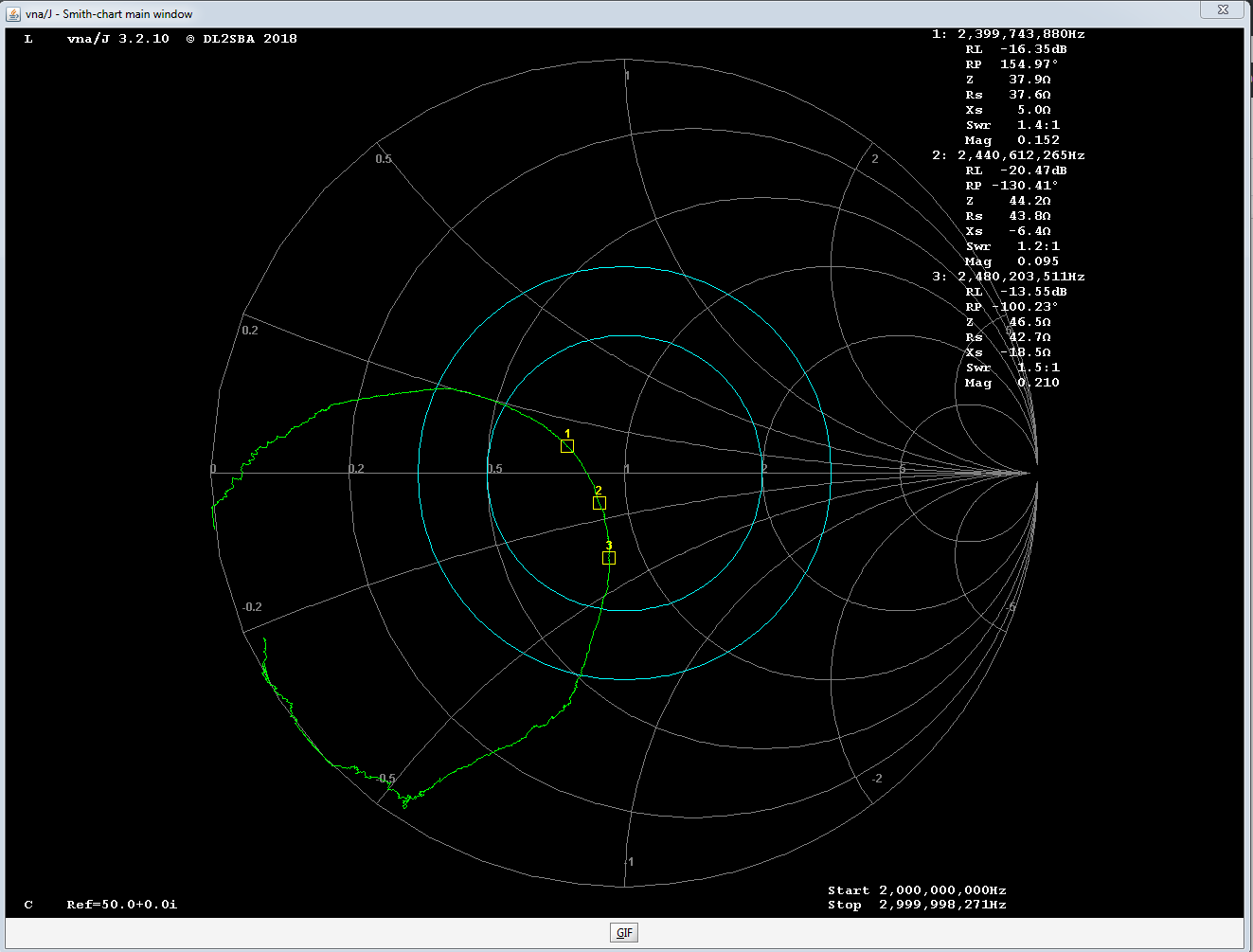Click the window title bar text

pos(109,14)
